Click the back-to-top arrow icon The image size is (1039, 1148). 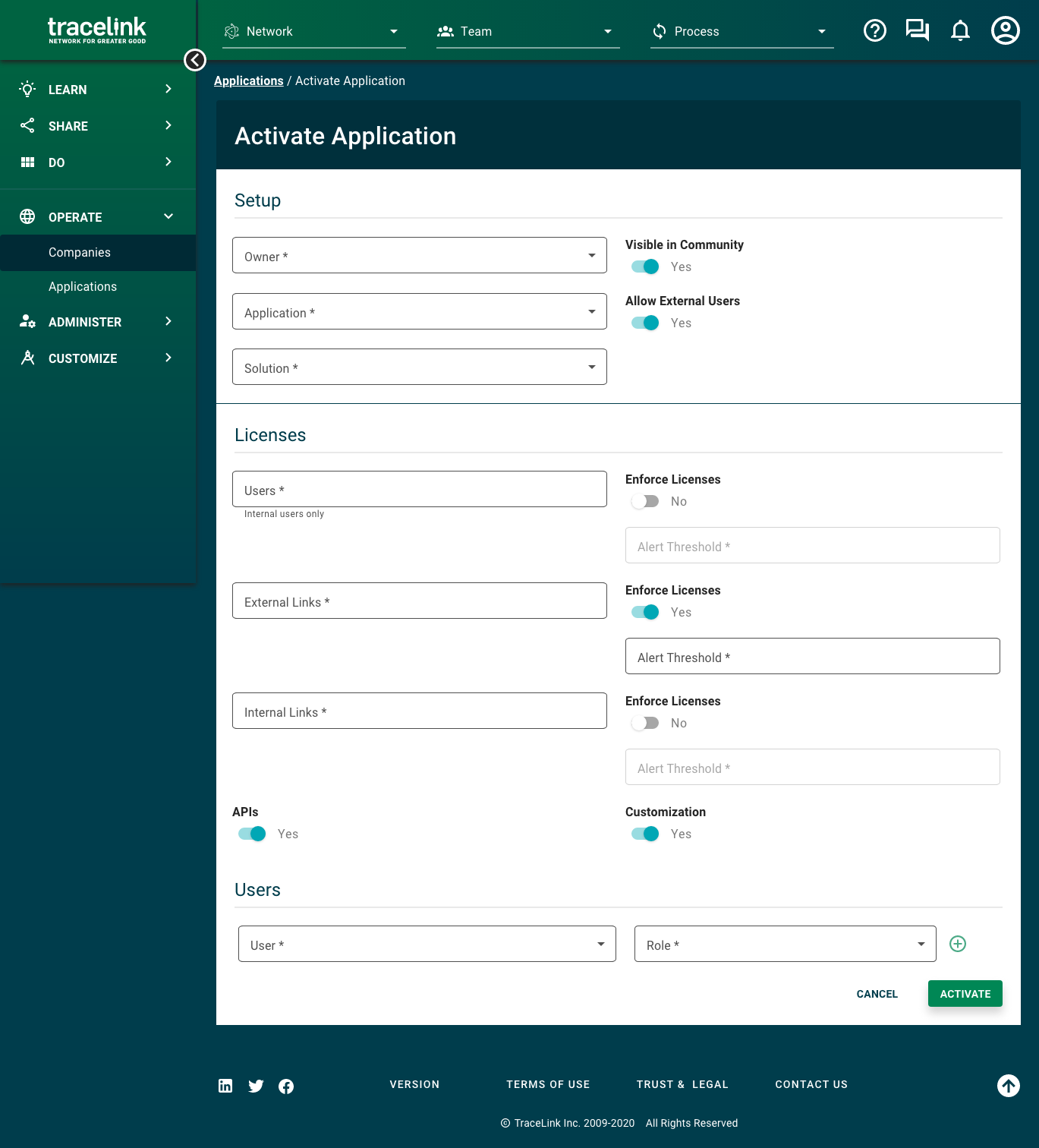point(1009,1086)
